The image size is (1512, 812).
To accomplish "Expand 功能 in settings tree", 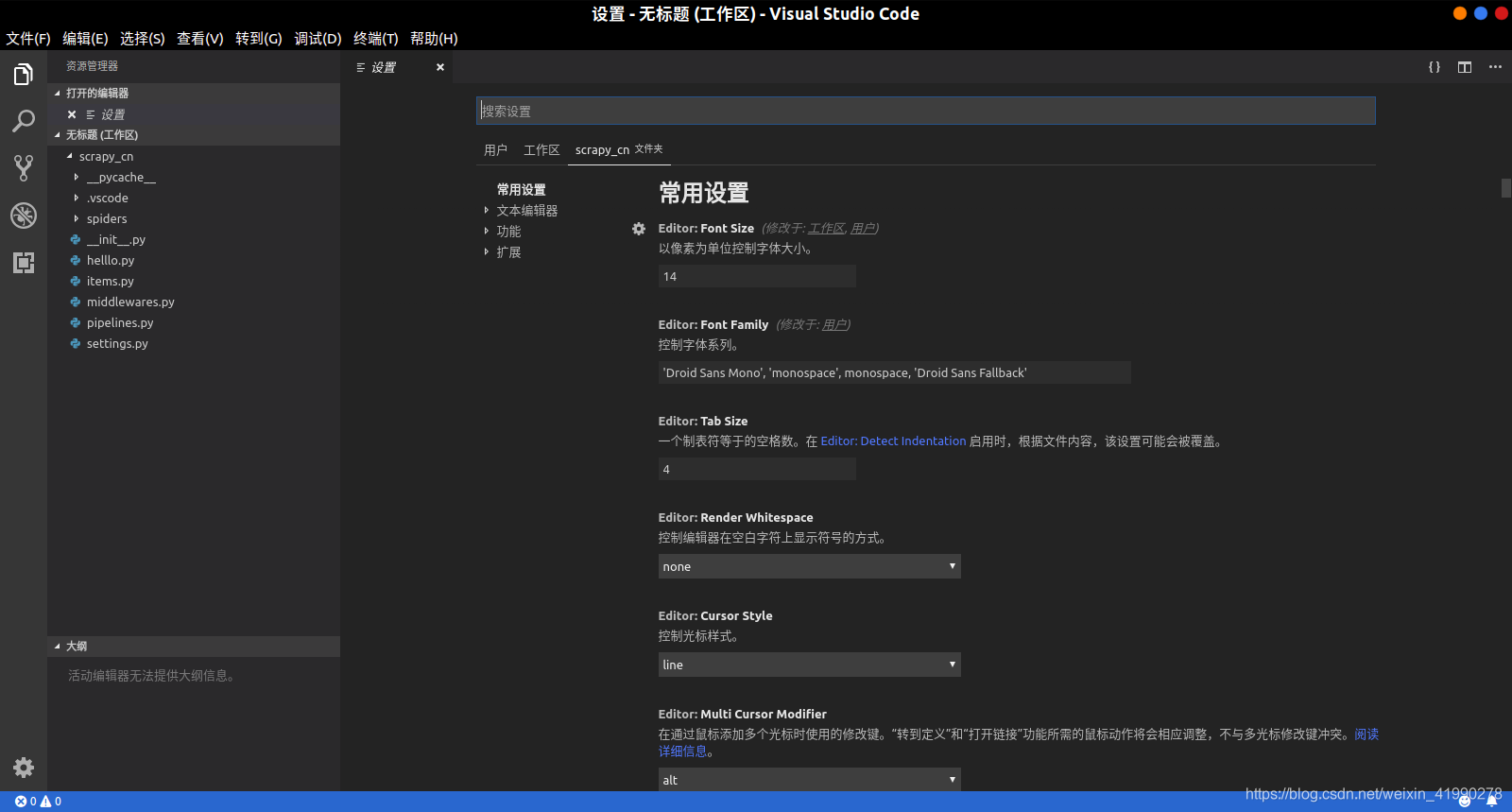I will click(487, 232).
